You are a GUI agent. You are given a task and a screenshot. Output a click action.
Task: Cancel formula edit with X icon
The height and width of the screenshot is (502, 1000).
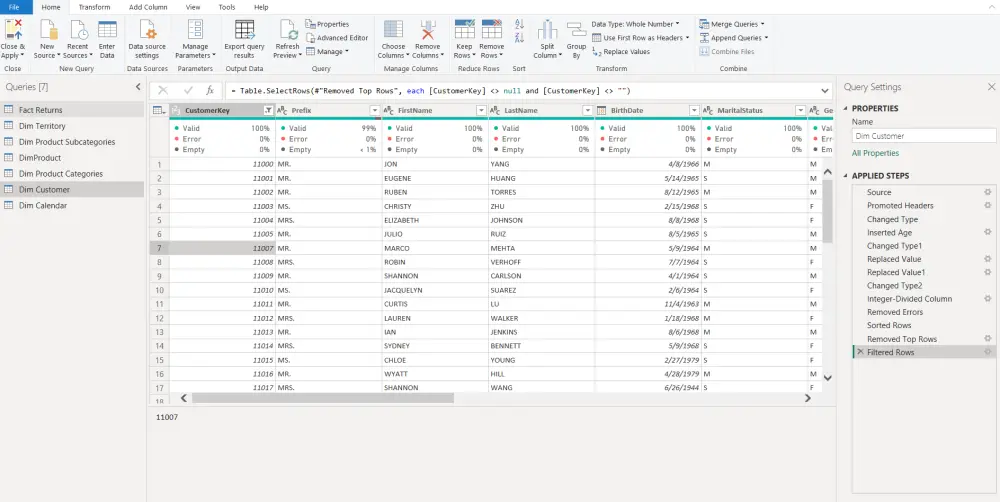coord(163,91)
